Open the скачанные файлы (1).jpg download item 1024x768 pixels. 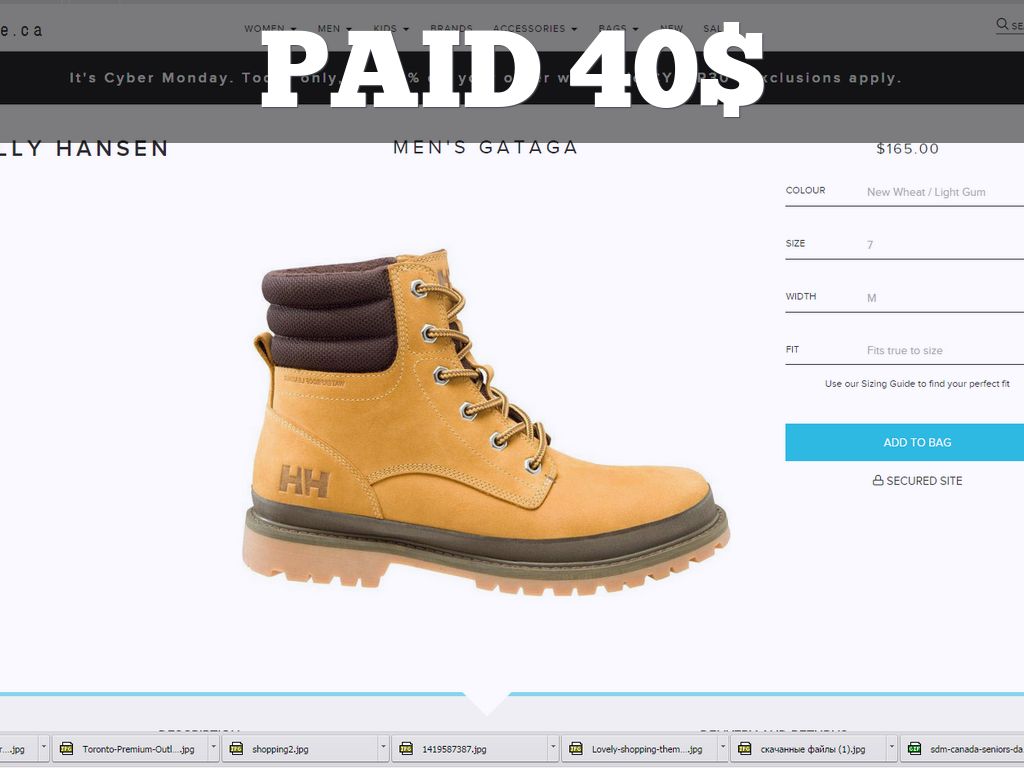point(812,749)
